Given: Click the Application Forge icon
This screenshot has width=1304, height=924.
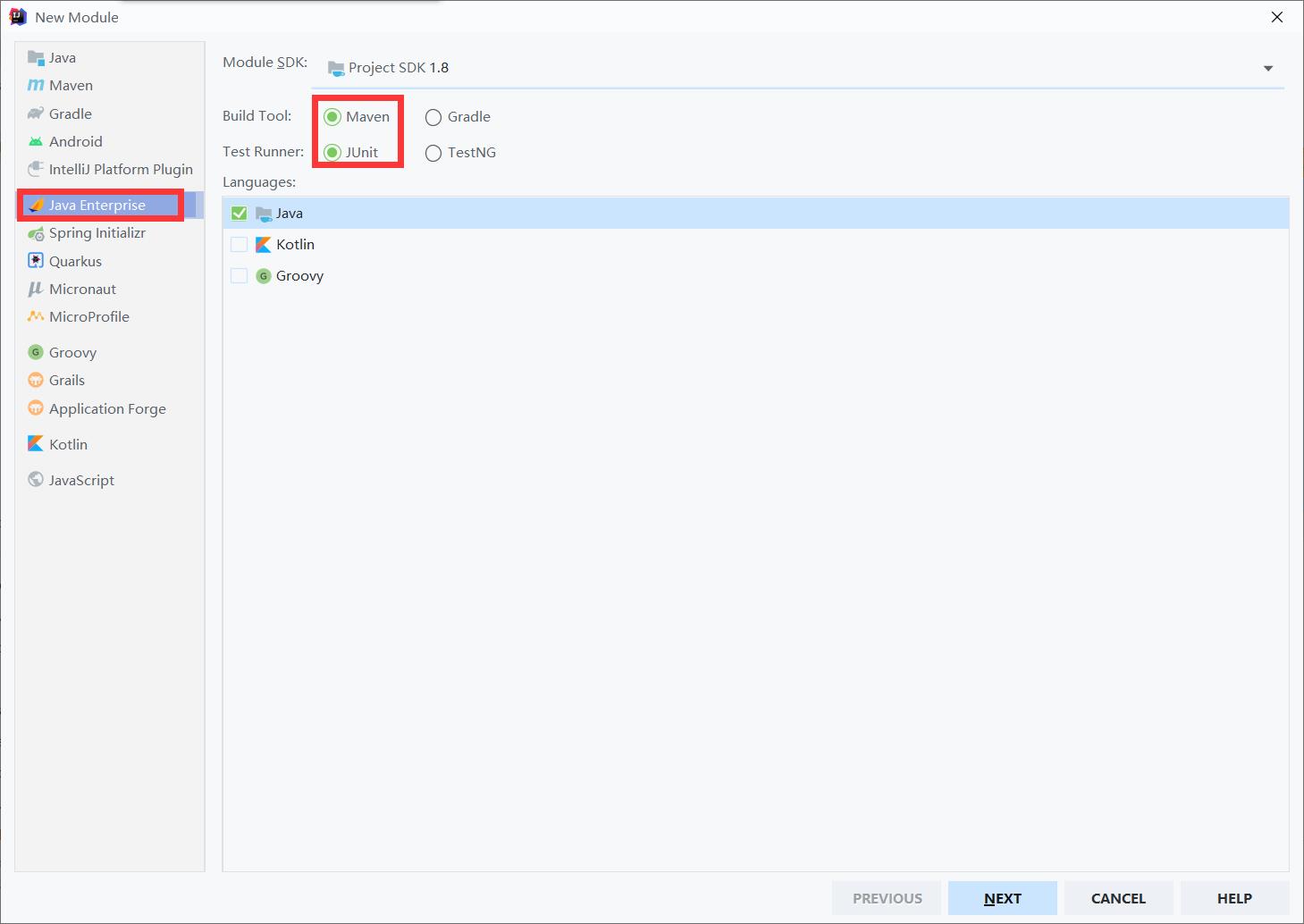Looking at the screenshot, I should pos(36,408).
